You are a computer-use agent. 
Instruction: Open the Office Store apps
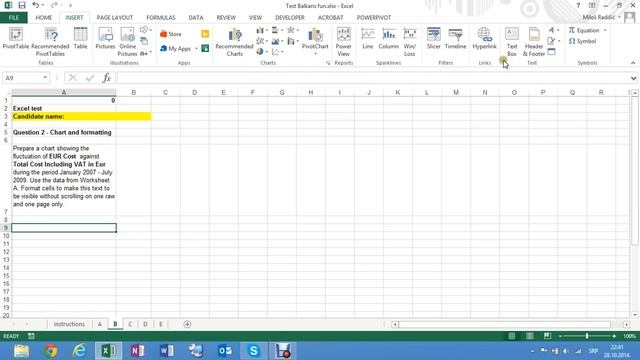coord(171,34)
